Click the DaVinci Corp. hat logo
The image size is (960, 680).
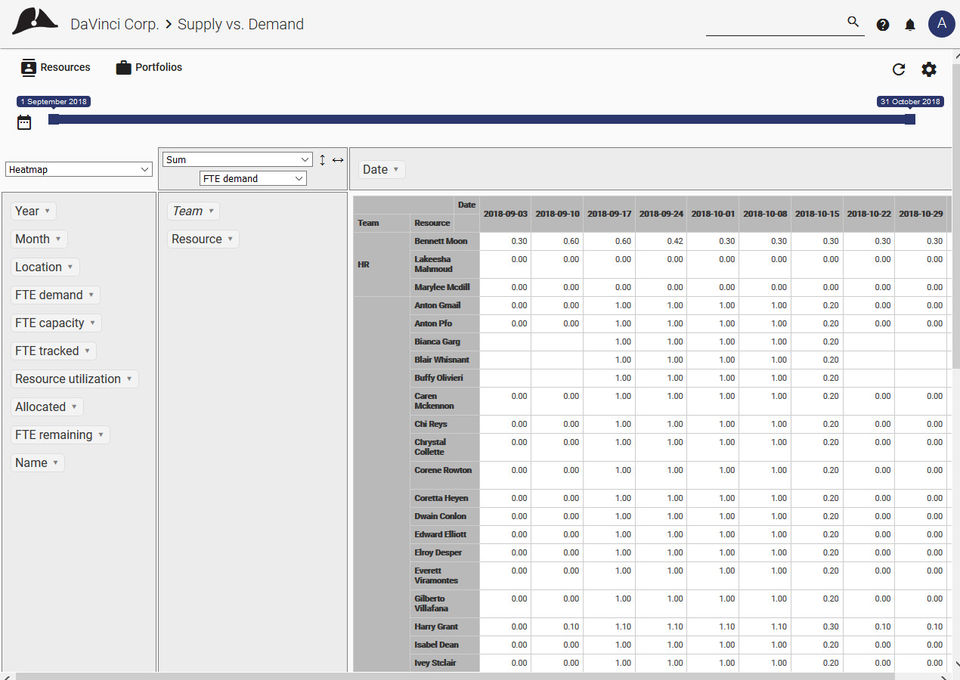tap(34, 22)
